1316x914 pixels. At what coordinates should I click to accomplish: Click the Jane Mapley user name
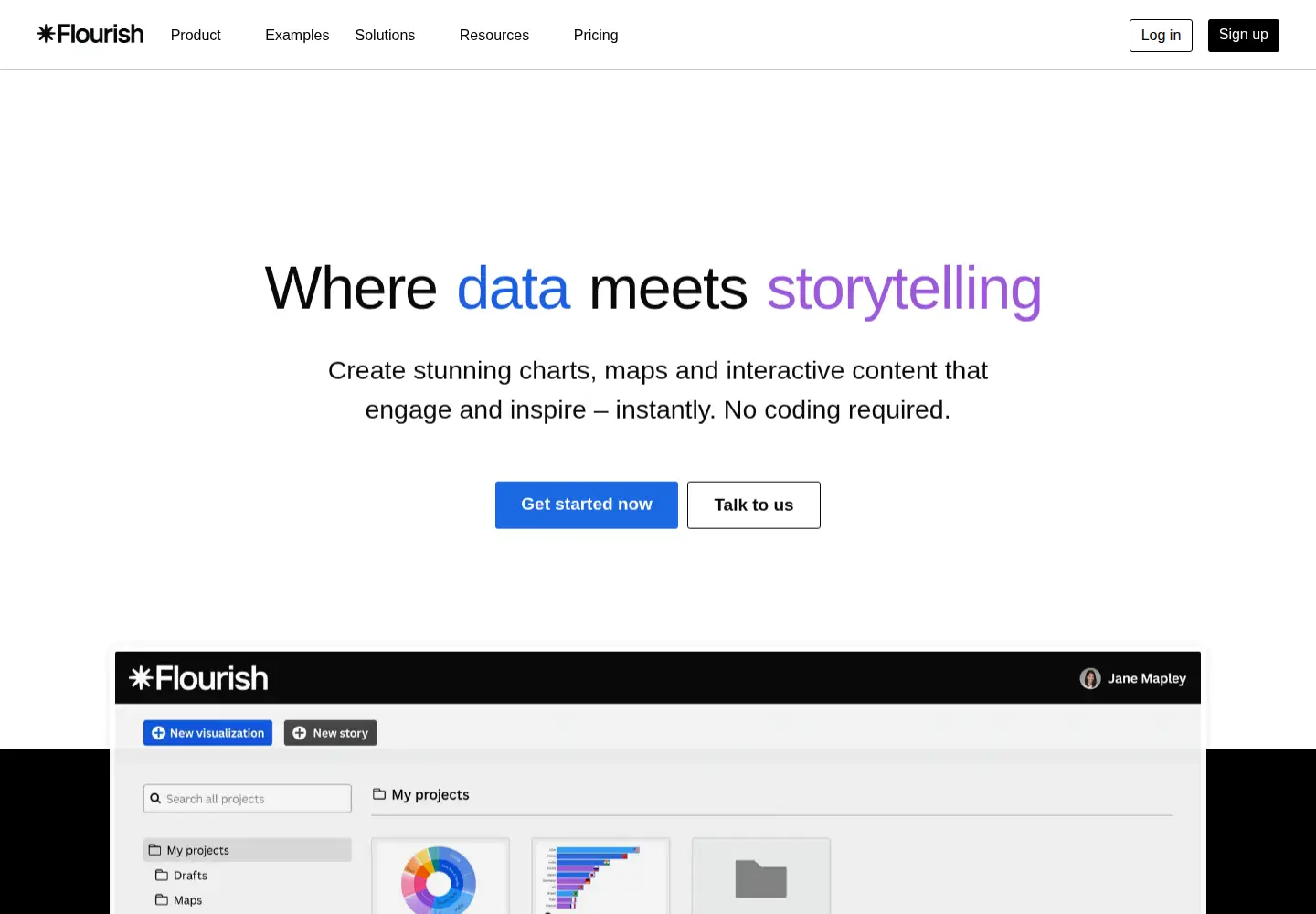(x=1147, y=678)
